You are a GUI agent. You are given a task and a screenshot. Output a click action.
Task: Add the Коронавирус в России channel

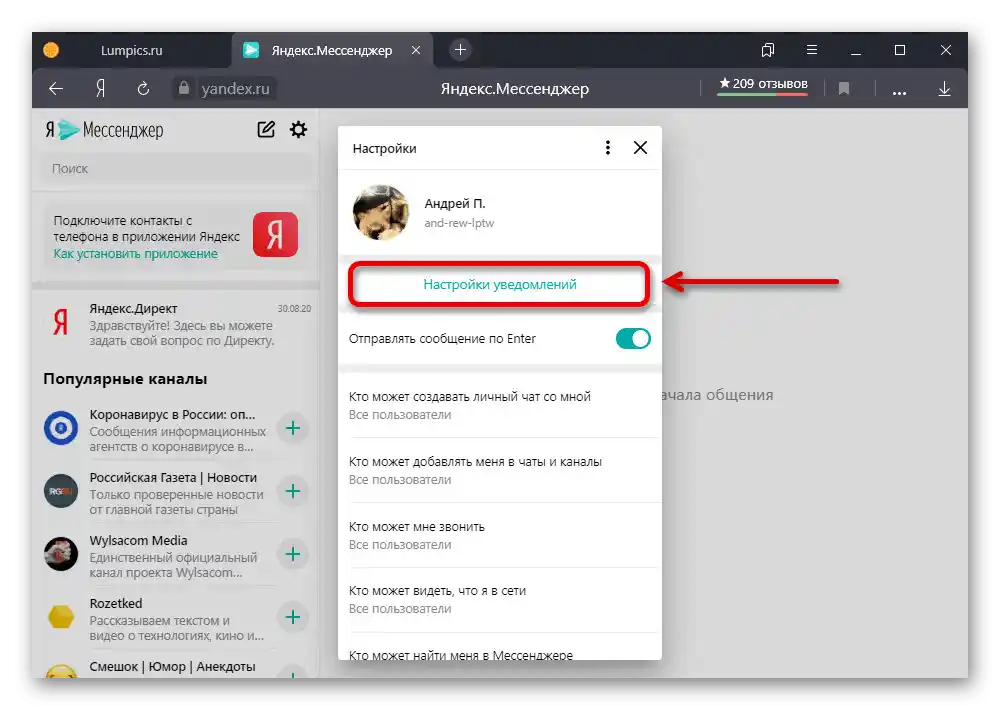point(292,428)
